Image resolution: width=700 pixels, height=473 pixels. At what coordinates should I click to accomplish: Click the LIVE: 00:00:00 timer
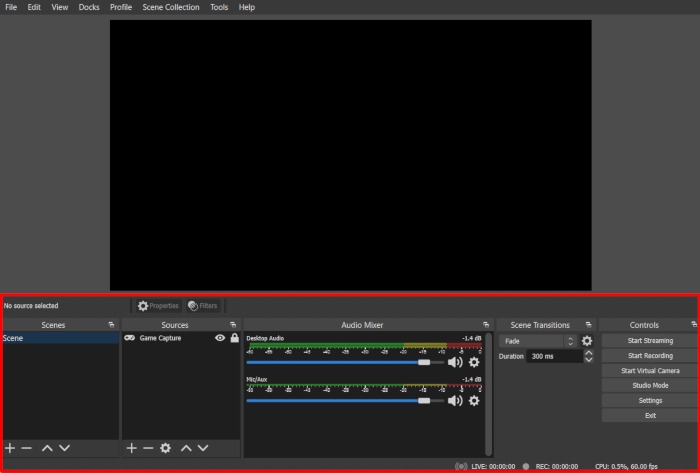[x=493, y=466]
